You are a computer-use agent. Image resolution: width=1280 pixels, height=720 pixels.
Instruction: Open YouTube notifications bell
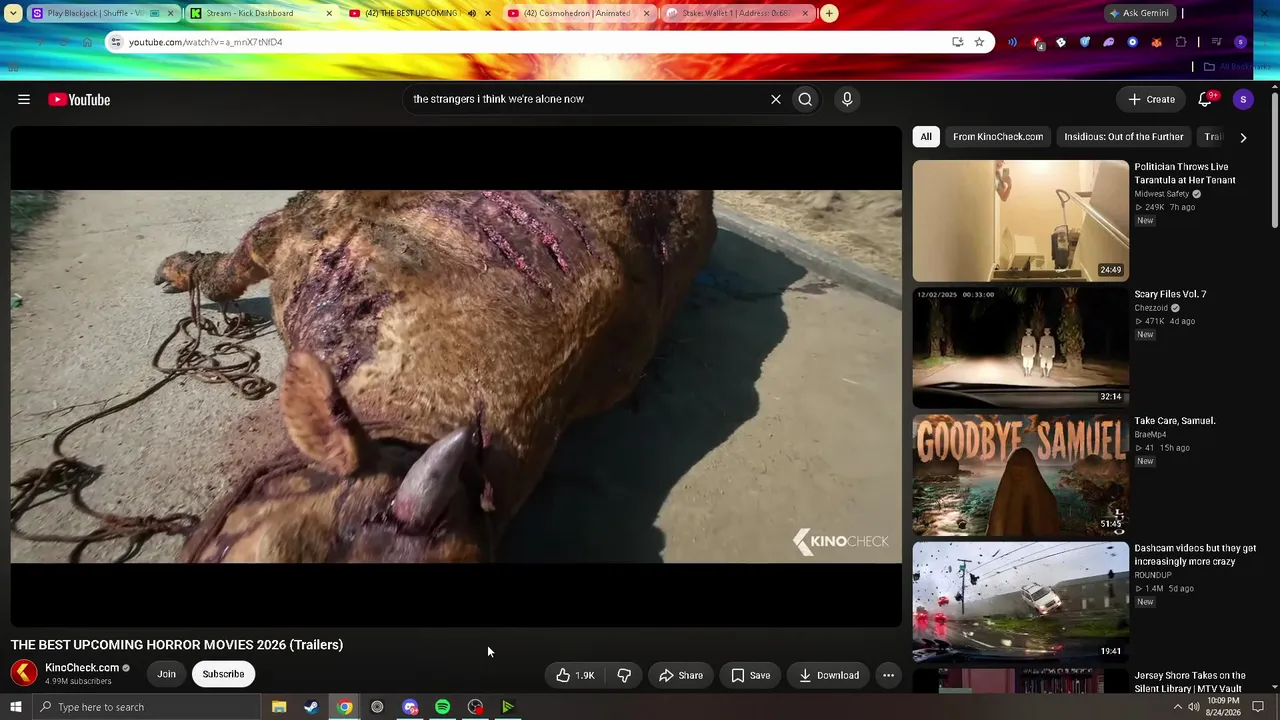[1205, 99]
